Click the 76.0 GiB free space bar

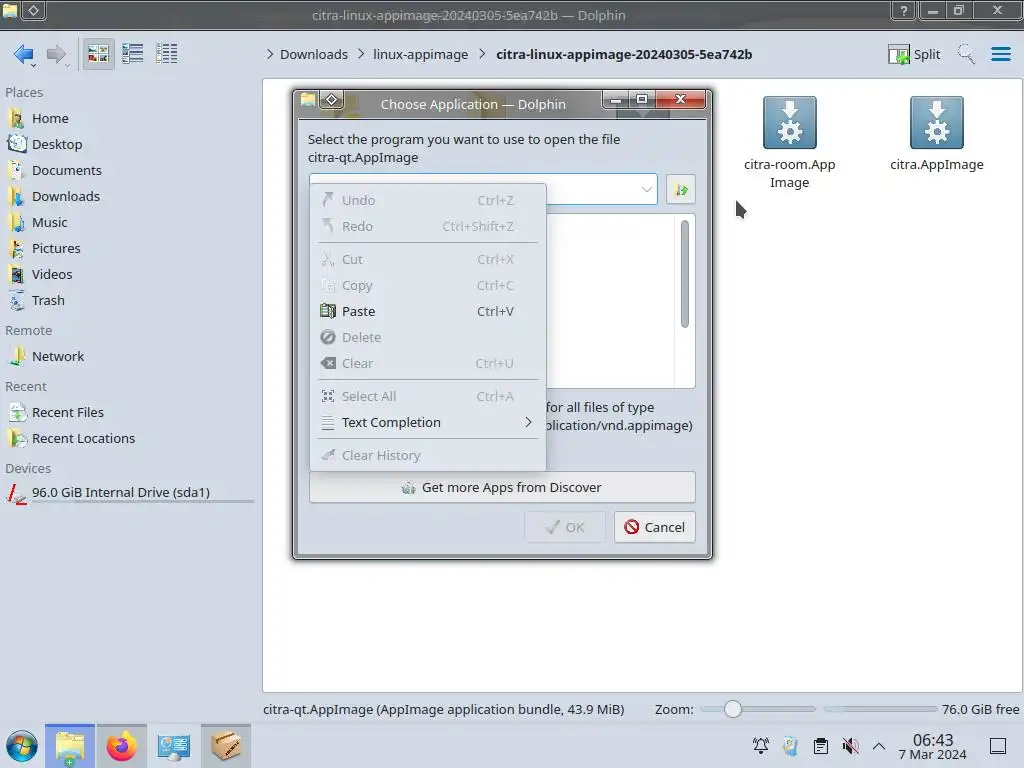coord(879,709)
